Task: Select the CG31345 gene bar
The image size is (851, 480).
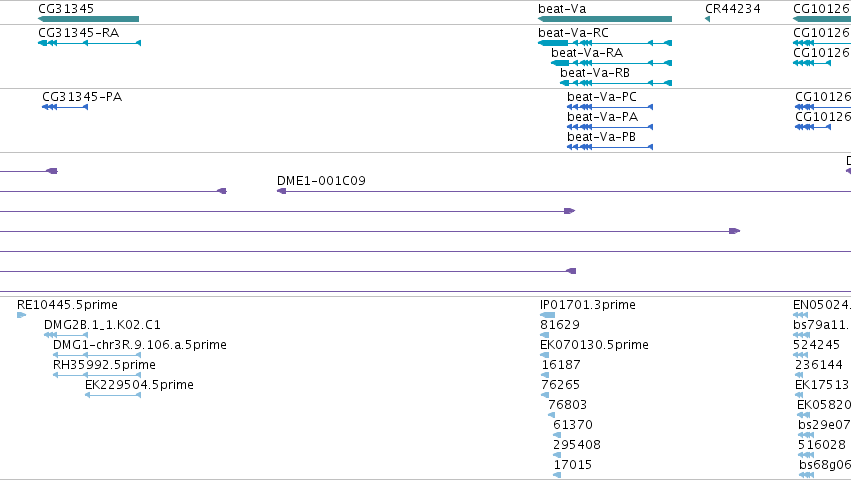Action: 88,19
